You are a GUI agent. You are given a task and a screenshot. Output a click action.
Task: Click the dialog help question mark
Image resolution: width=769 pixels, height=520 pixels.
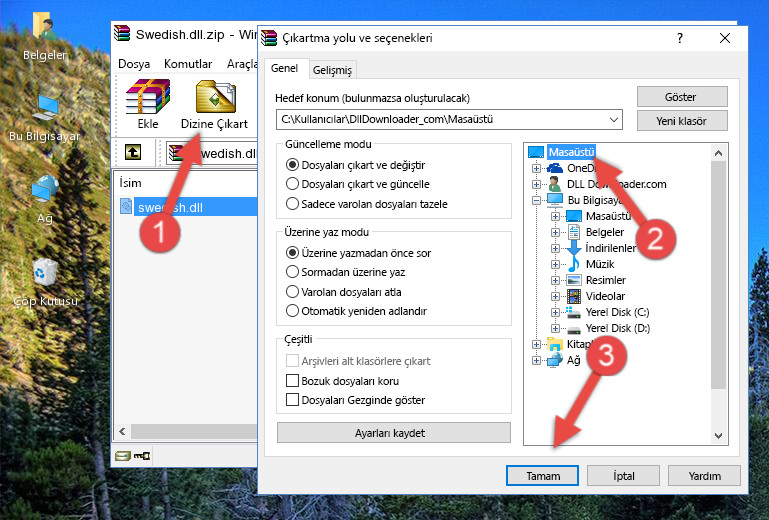(x=680, y=38)
